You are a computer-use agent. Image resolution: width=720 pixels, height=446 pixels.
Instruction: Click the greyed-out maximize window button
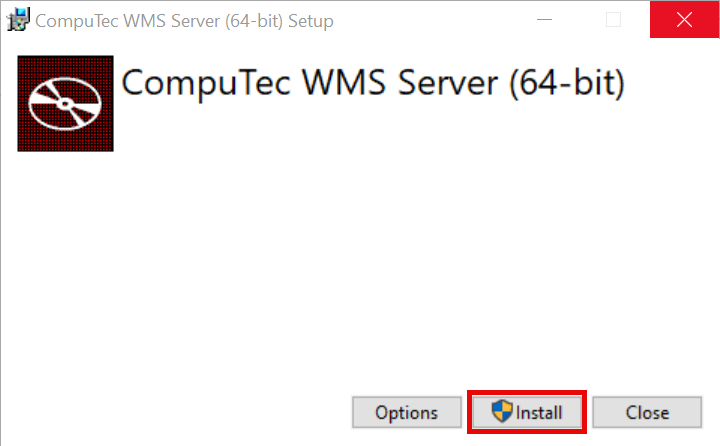pyautogui.click(x=614, y=20)
